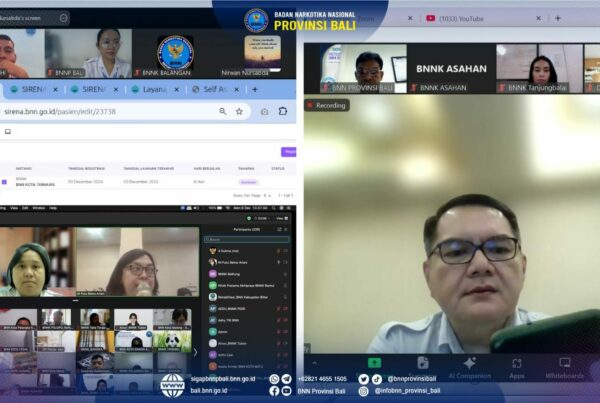Close the first SIRENA tab
600x403 pixels.
(55, 89)
